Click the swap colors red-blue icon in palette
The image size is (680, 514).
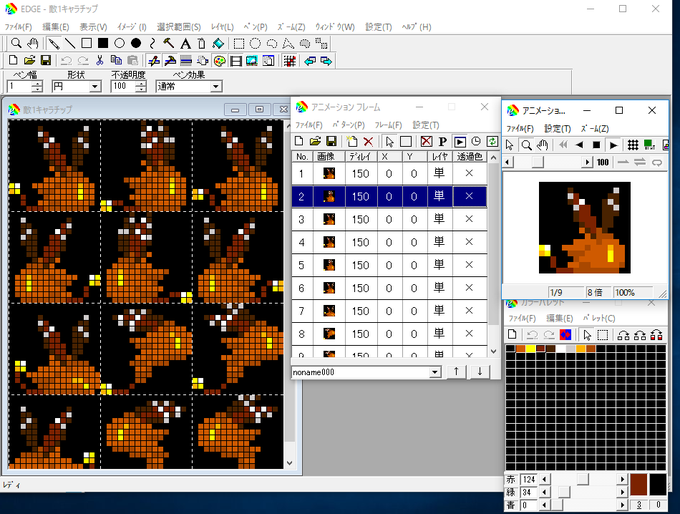pos(566,335)
